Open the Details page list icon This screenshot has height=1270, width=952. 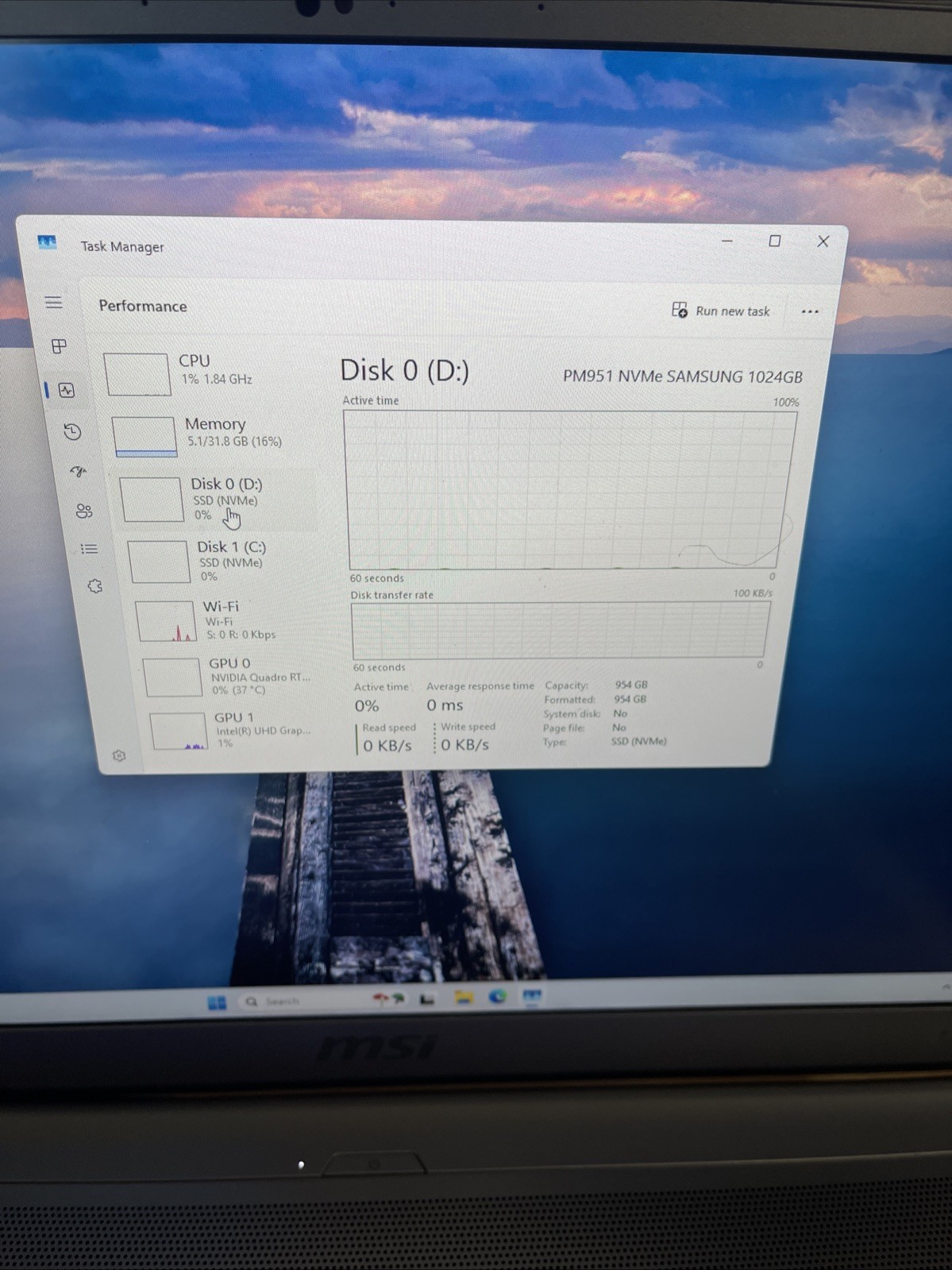89,549
